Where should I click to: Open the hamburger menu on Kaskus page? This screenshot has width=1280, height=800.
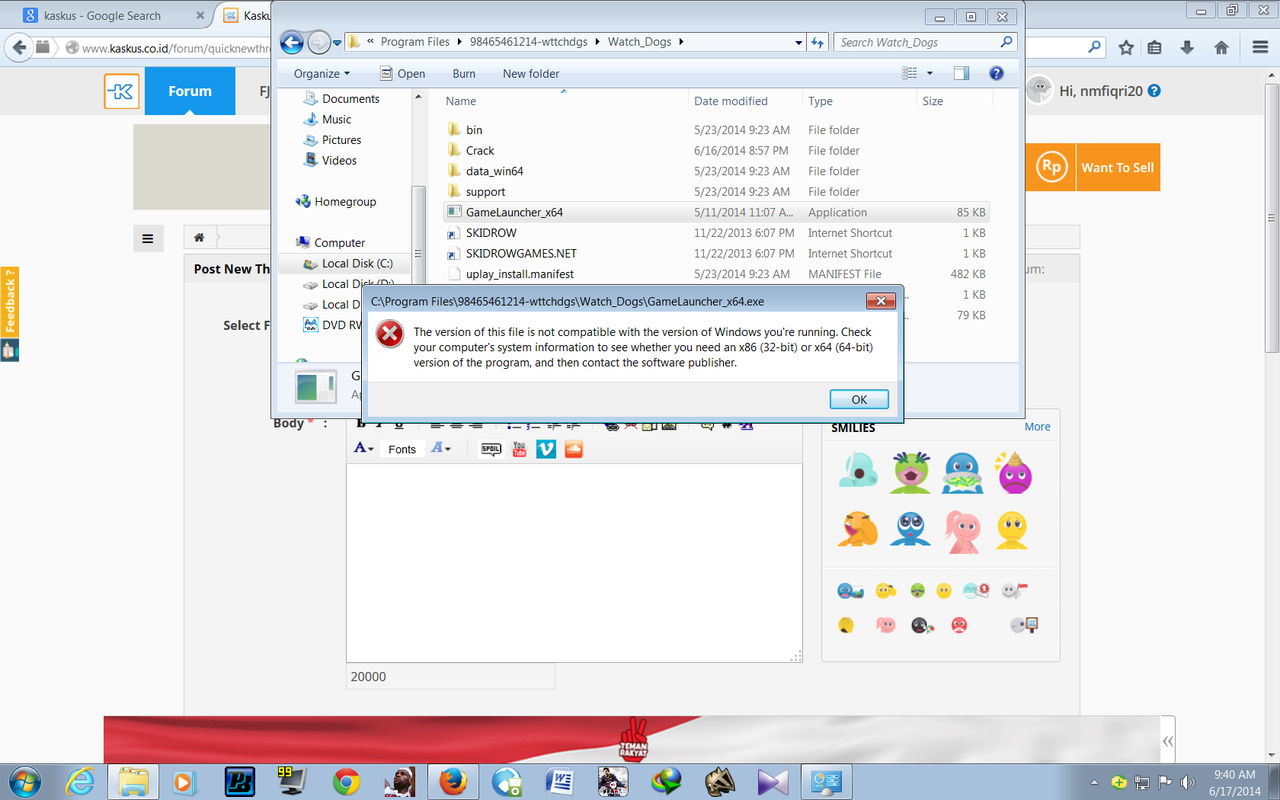tap(147, 238)
